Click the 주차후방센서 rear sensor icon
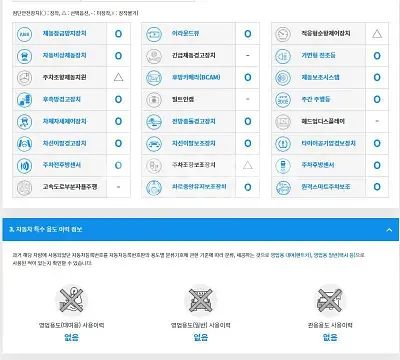This screenshot has height=360, width=400. pos(283,166)
